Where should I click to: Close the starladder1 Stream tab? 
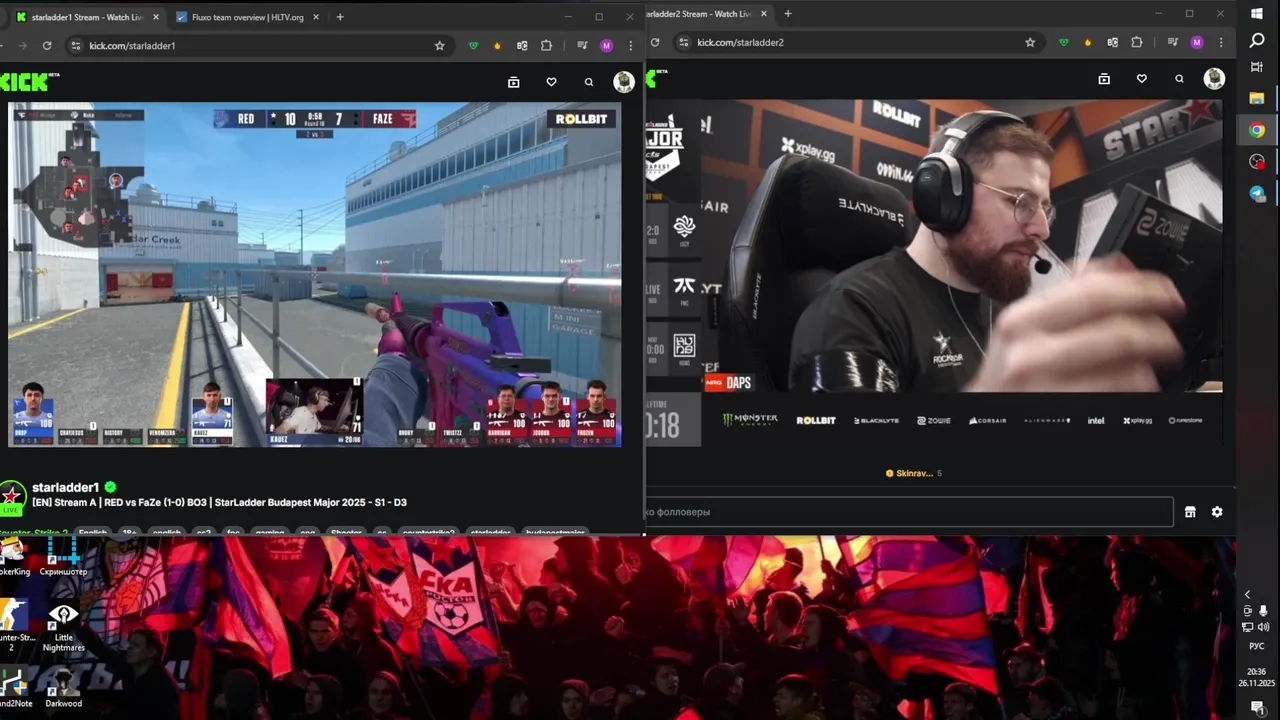pos(155,17)
